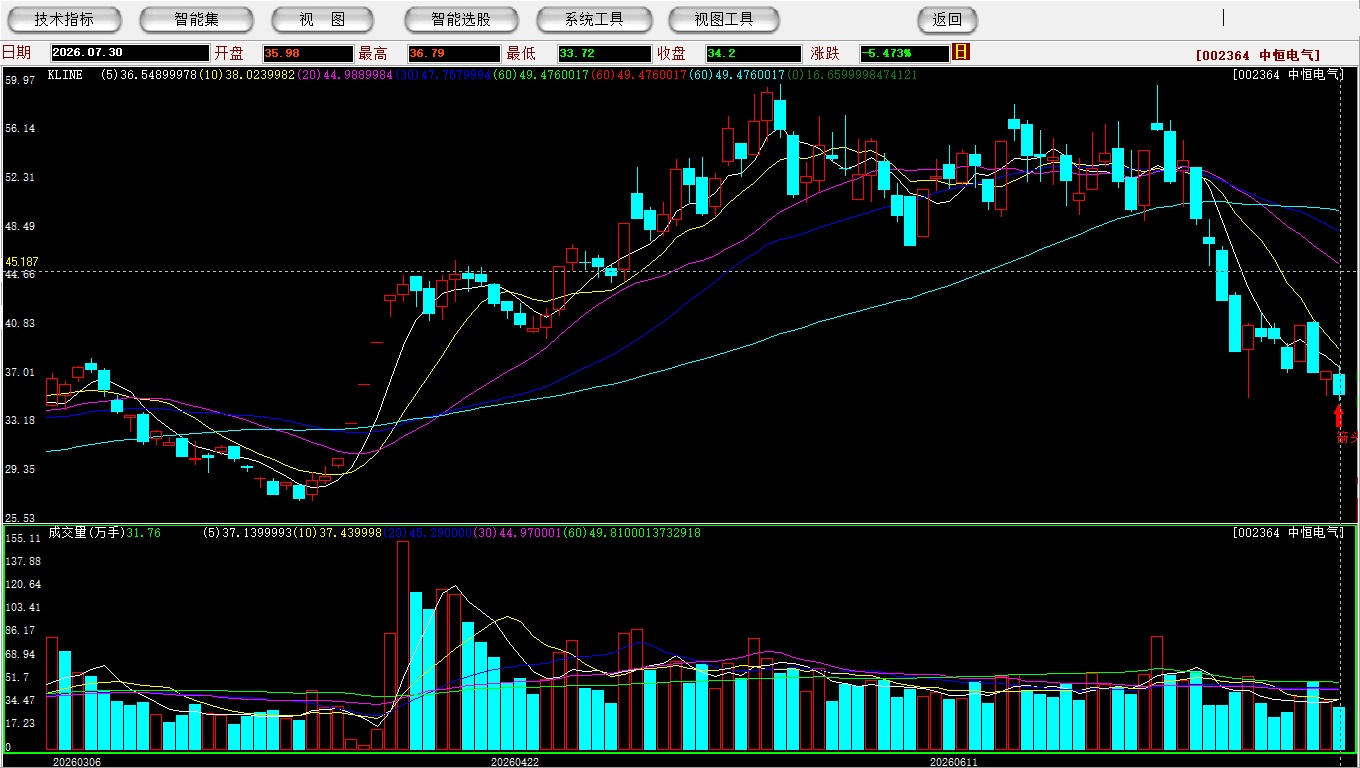Click the K-line panel's white [002364 中恒电气] label

coord(1287,75)
